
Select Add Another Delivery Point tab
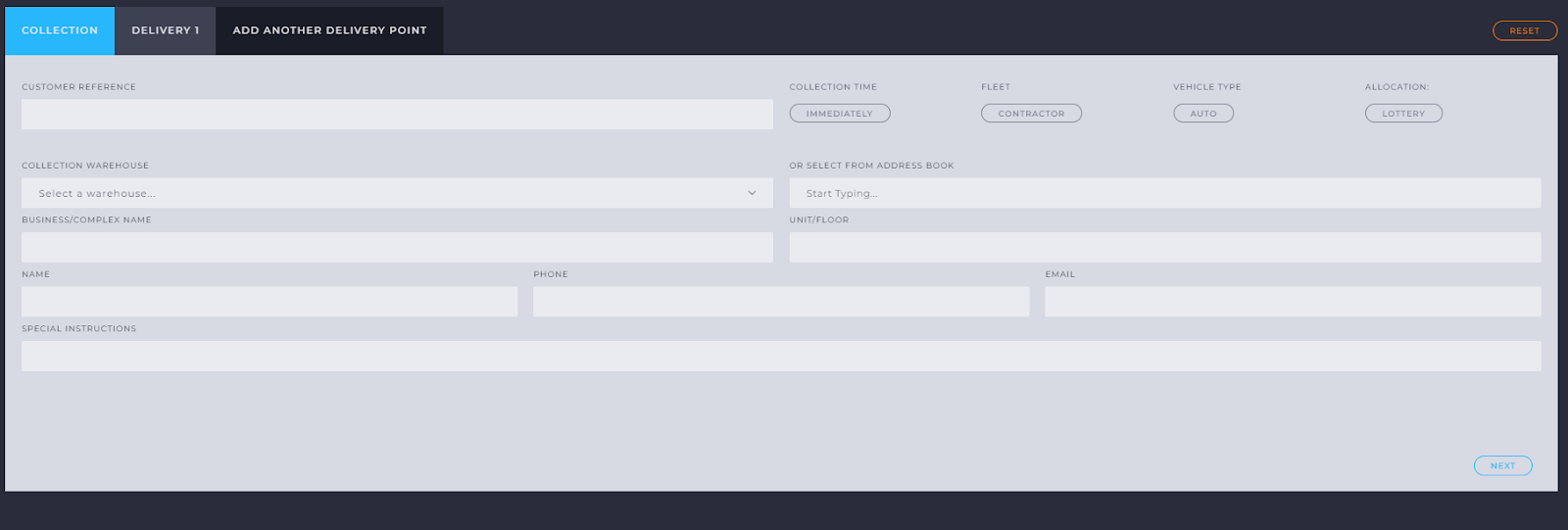pos(329,30)
